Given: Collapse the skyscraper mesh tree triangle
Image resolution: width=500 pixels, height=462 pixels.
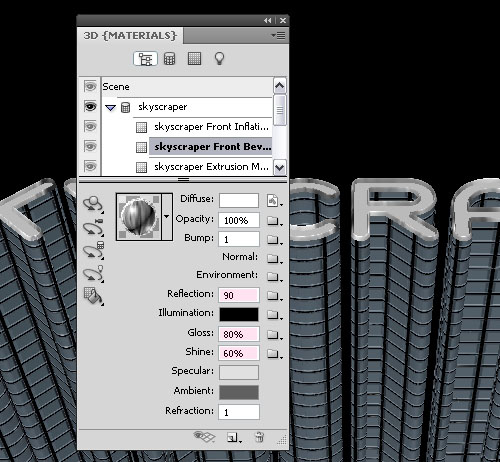Looking at the screenshot, I should point(110,108).
